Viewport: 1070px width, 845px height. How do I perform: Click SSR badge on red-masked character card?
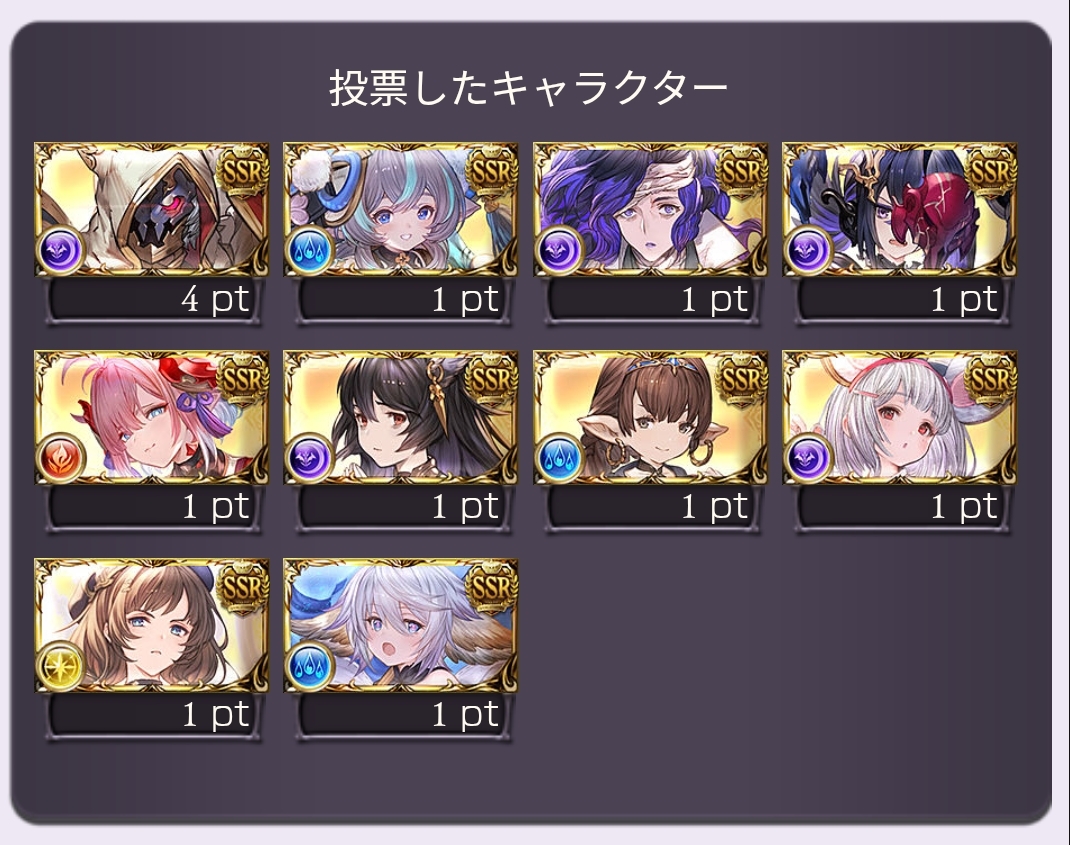(988, 171)
